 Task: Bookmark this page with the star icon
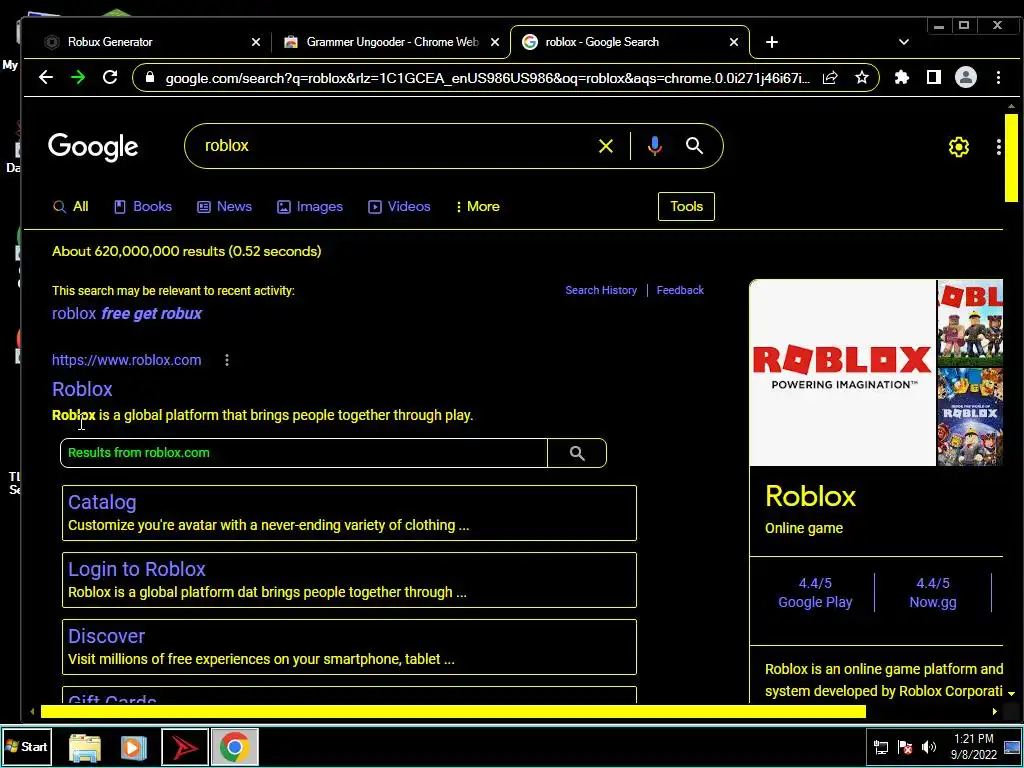tap(862, 78)
